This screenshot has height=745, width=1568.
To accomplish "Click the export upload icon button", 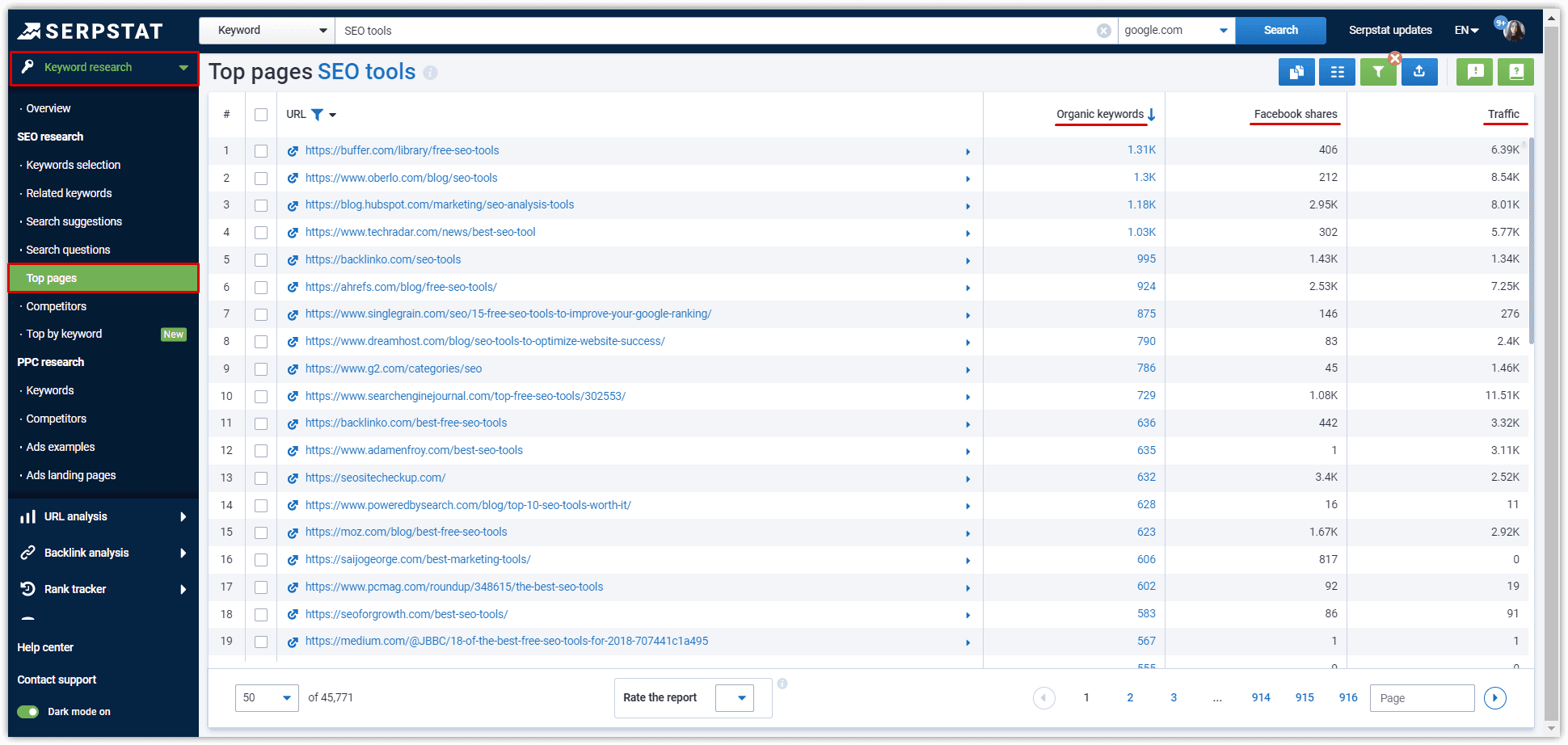I will [1419, 72].
